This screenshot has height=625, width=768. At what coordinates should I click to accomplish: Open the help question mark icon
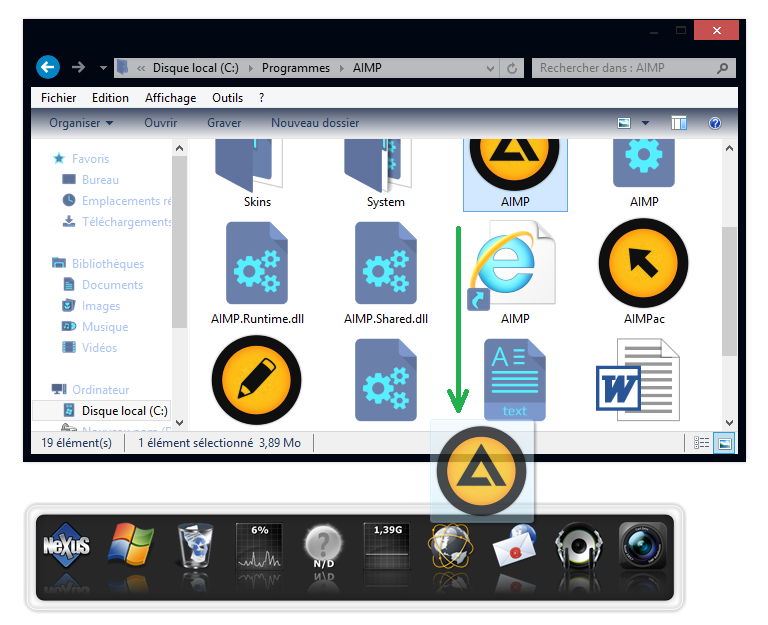715,123
